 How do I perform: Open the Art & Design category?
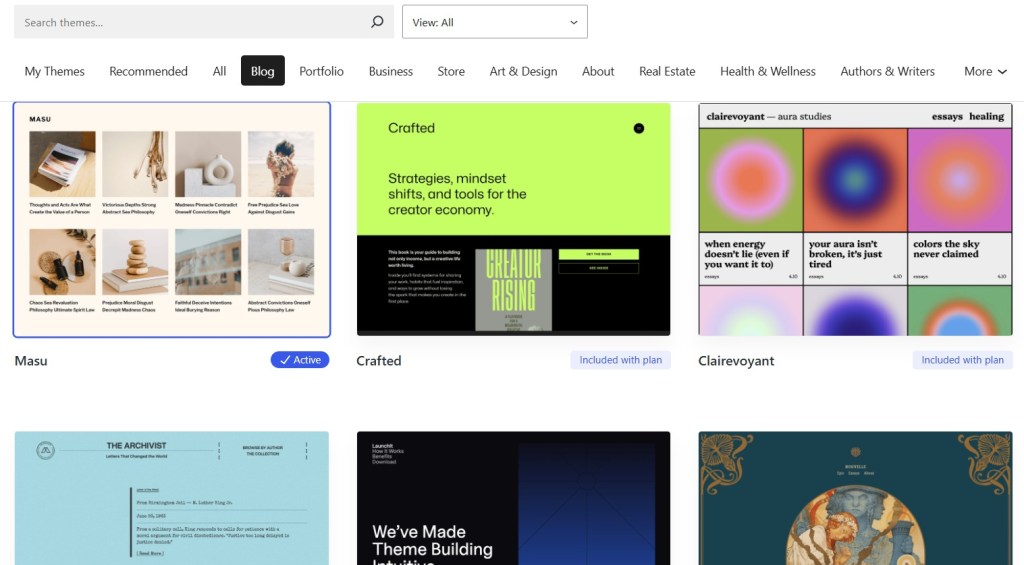tap(523, 71)
